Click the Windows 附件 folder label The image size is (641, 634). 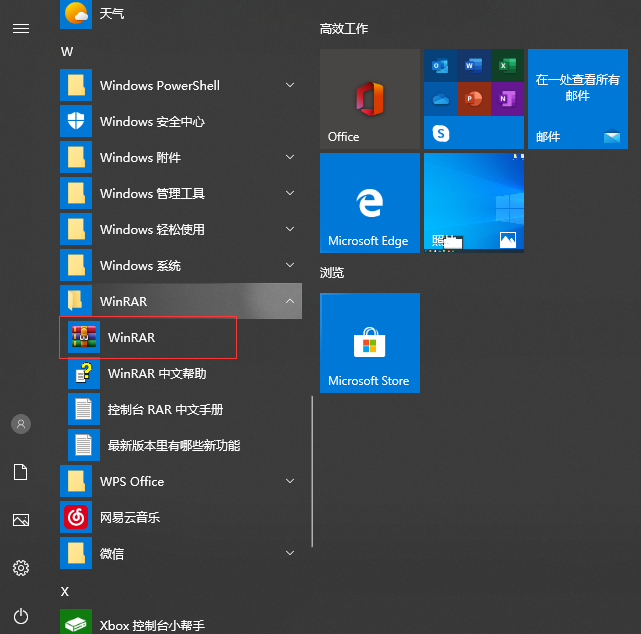140,157
